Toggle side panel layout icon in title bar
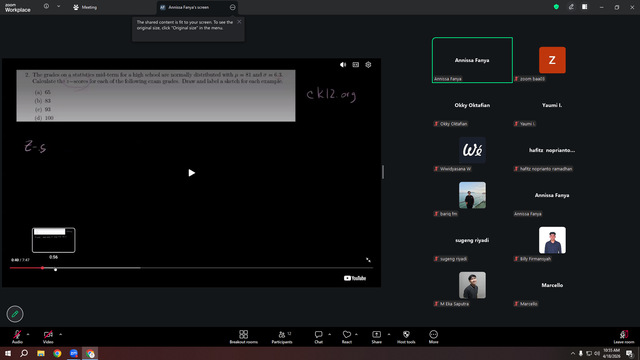640x360 pixels. 585,7
